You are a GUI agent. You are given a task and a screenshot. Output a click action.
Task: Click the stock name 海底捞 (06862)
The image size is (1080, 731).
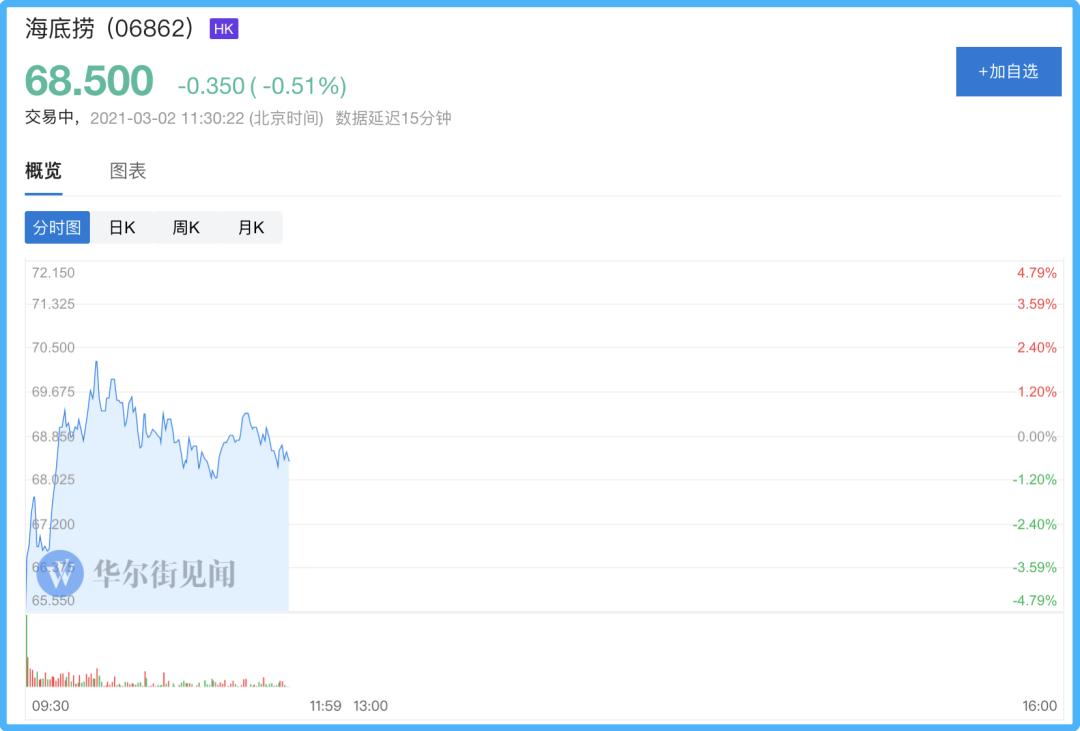(x=110, y=29)
